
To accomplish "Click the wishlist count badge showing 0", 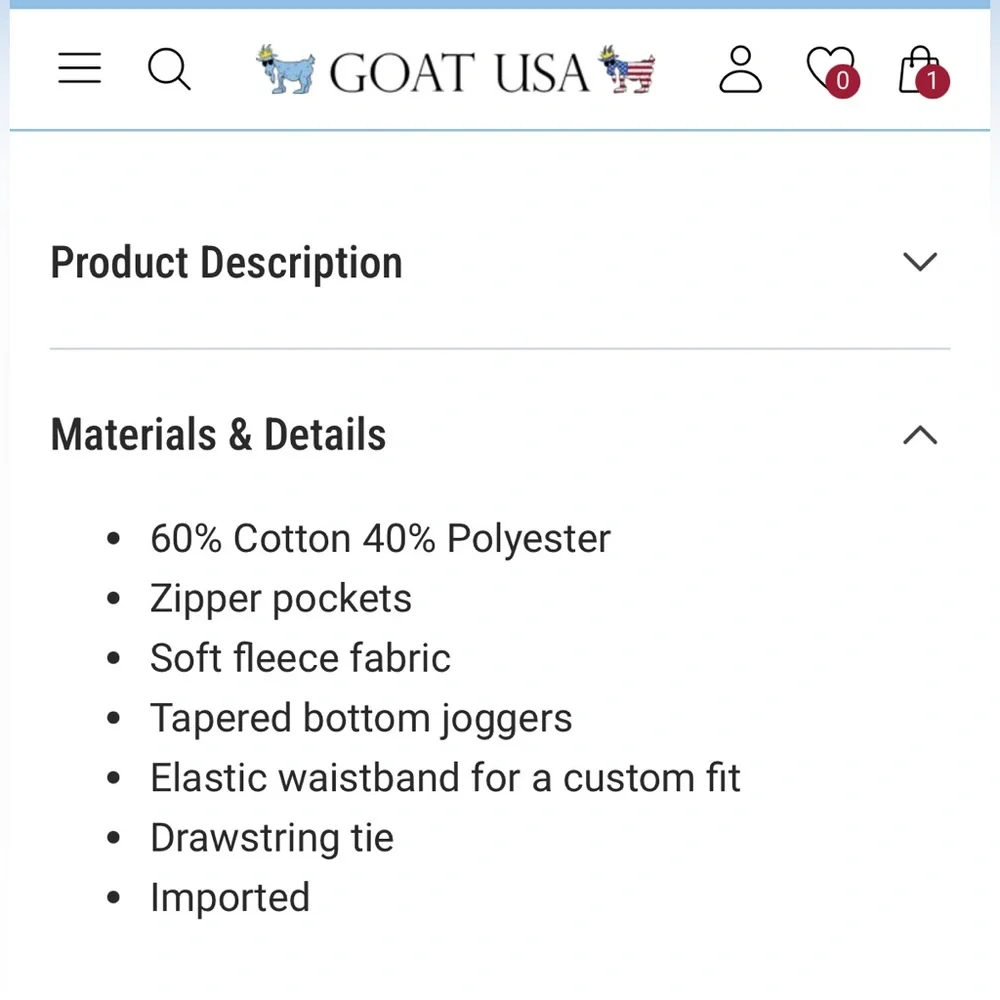I will point(842,81).
